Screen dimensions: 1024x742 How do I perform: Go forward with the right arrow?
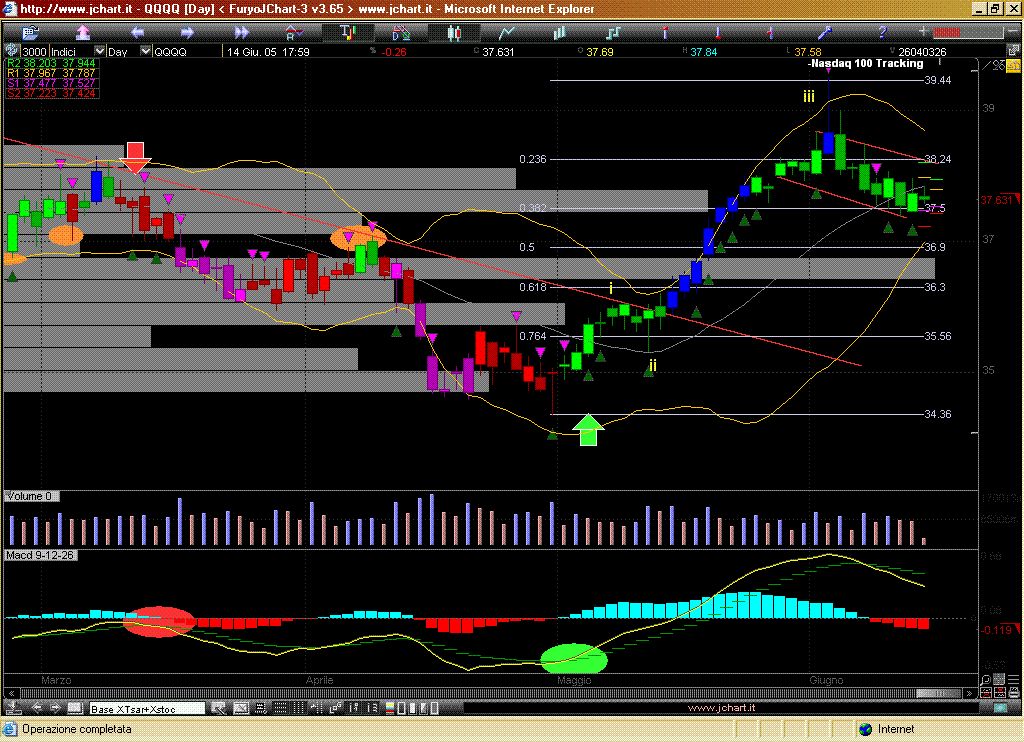point(186,32)
